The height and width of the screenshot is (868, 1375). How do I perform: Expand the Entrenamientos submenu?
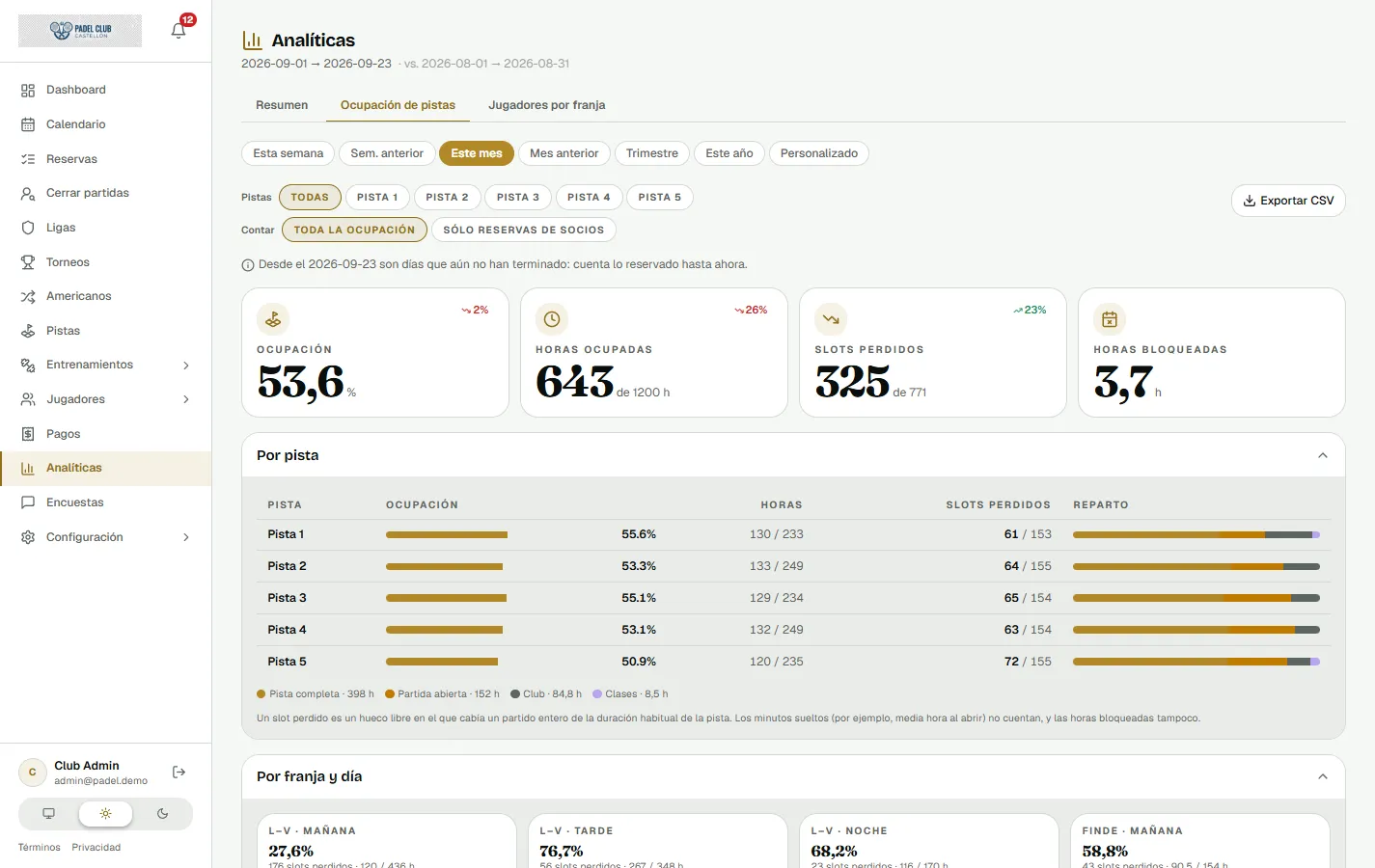pyautogui.click(x=186, y=366)
